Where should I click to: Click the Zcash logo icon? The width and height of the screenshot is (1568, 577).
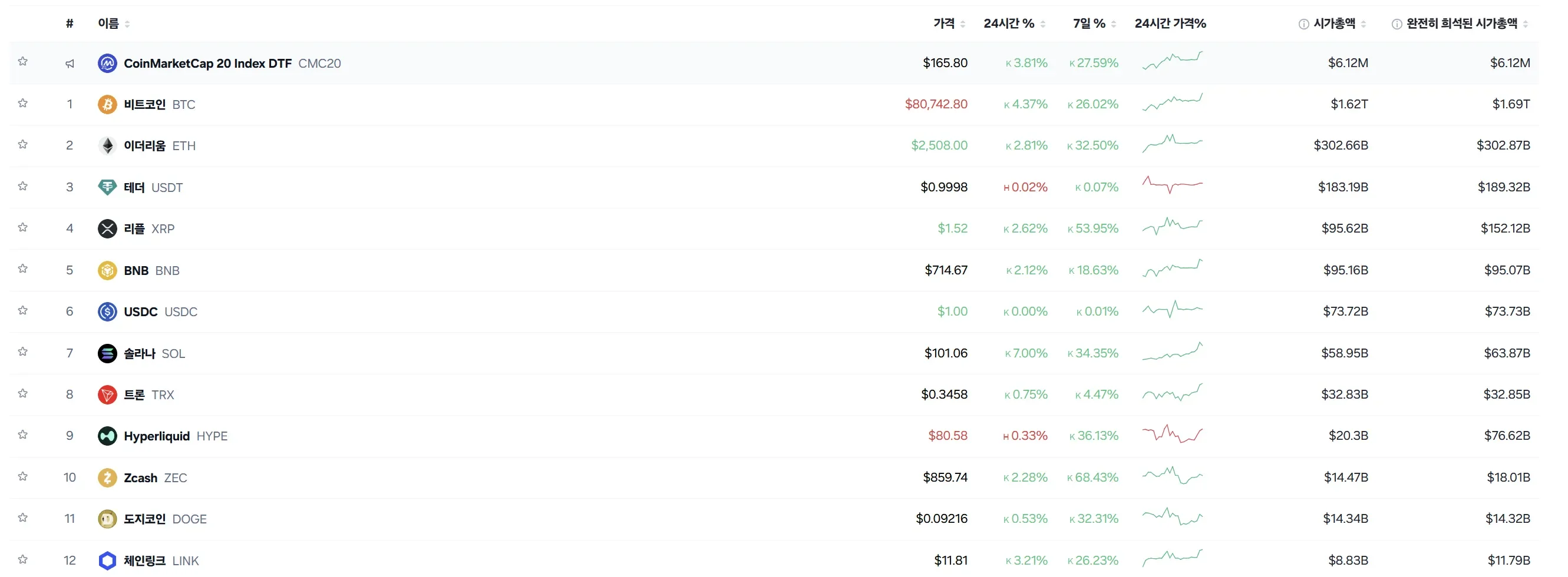point(107,478)
